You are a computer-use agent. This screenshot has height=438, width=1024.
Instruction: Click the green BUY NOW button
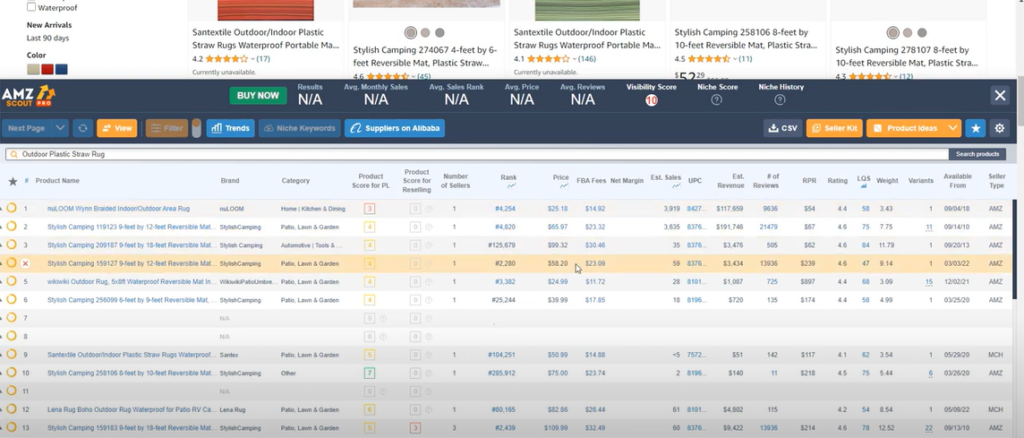pos(258,95)
